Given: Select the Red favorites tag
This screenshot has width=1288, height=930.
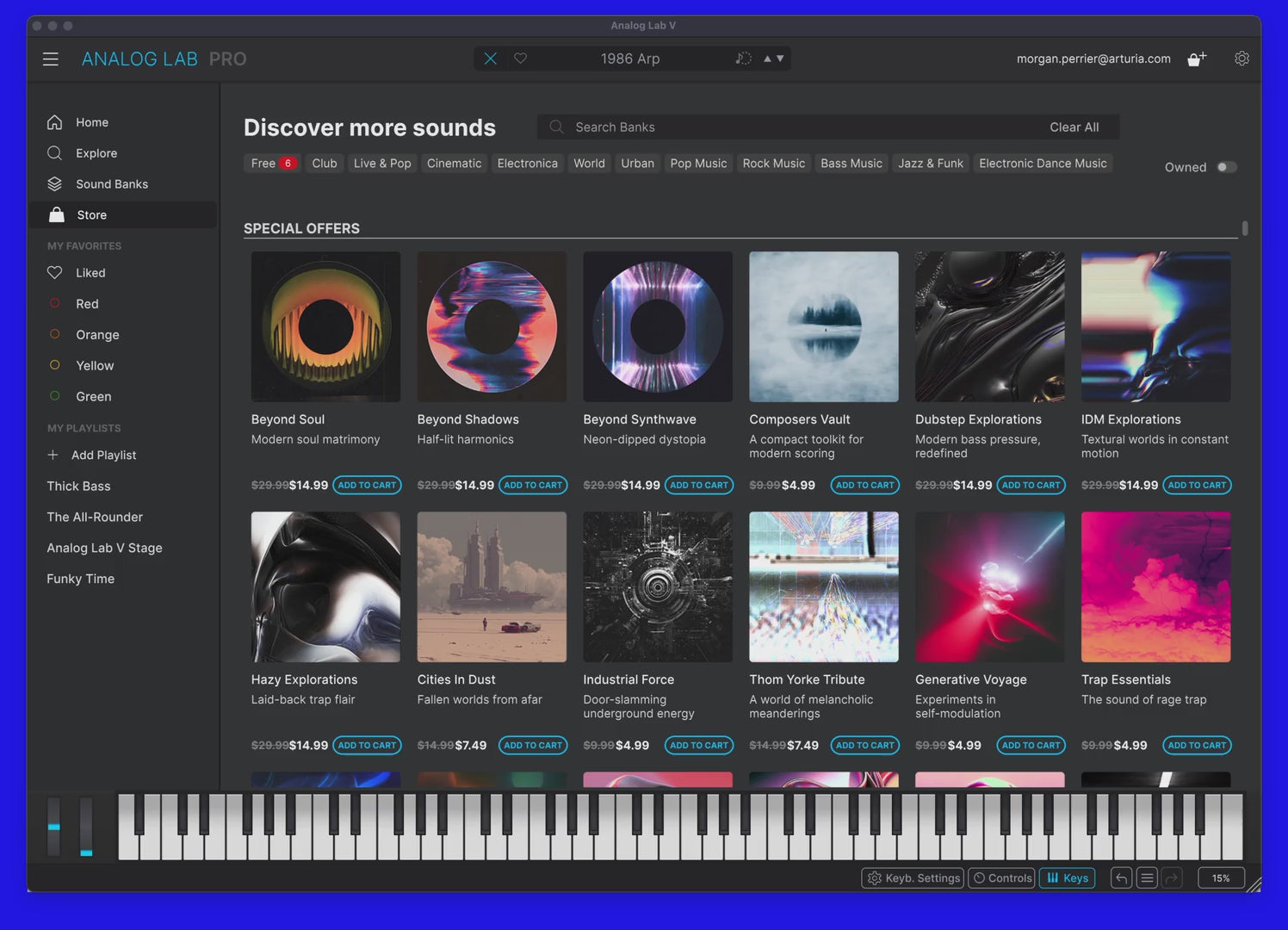Looking at the screenshot, I should click(55, 303).
